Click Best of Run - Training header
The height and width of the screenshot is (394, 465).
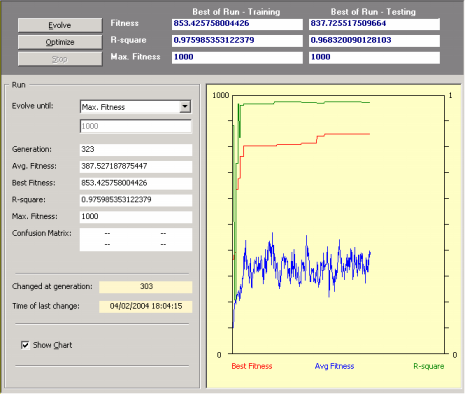coord(236,12)
